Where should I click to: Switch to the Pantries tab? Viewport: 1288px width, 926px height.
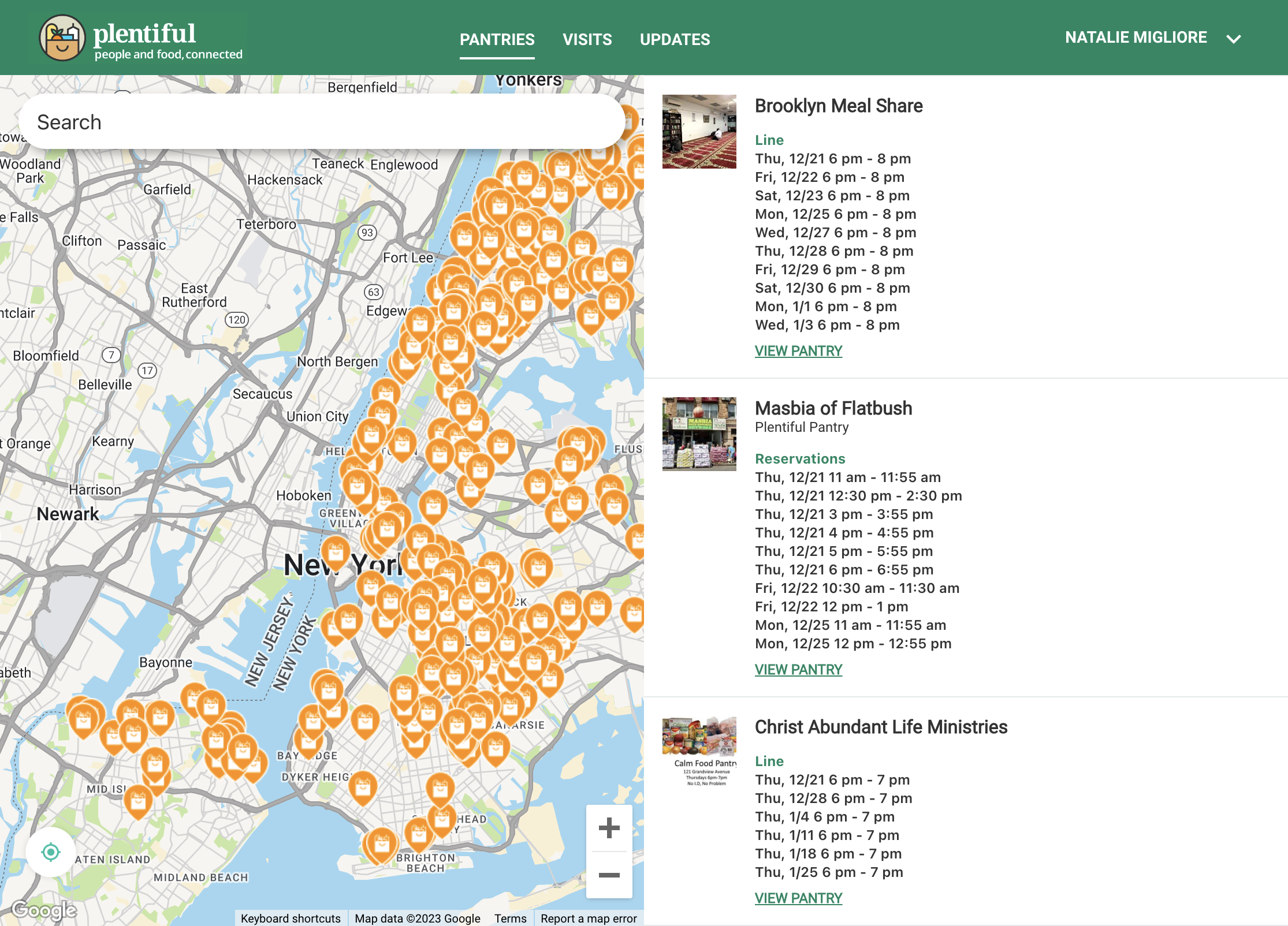tap(497, 39)
